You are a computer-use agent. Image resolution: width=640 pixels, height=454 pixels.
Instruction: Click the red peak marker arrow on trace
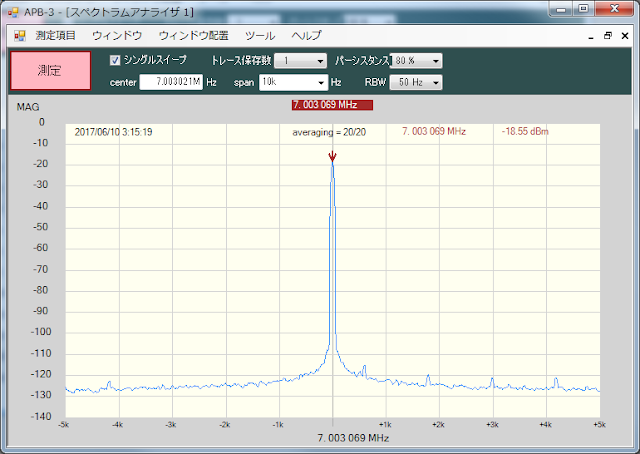pyautogui.click(x=332, y=156)
